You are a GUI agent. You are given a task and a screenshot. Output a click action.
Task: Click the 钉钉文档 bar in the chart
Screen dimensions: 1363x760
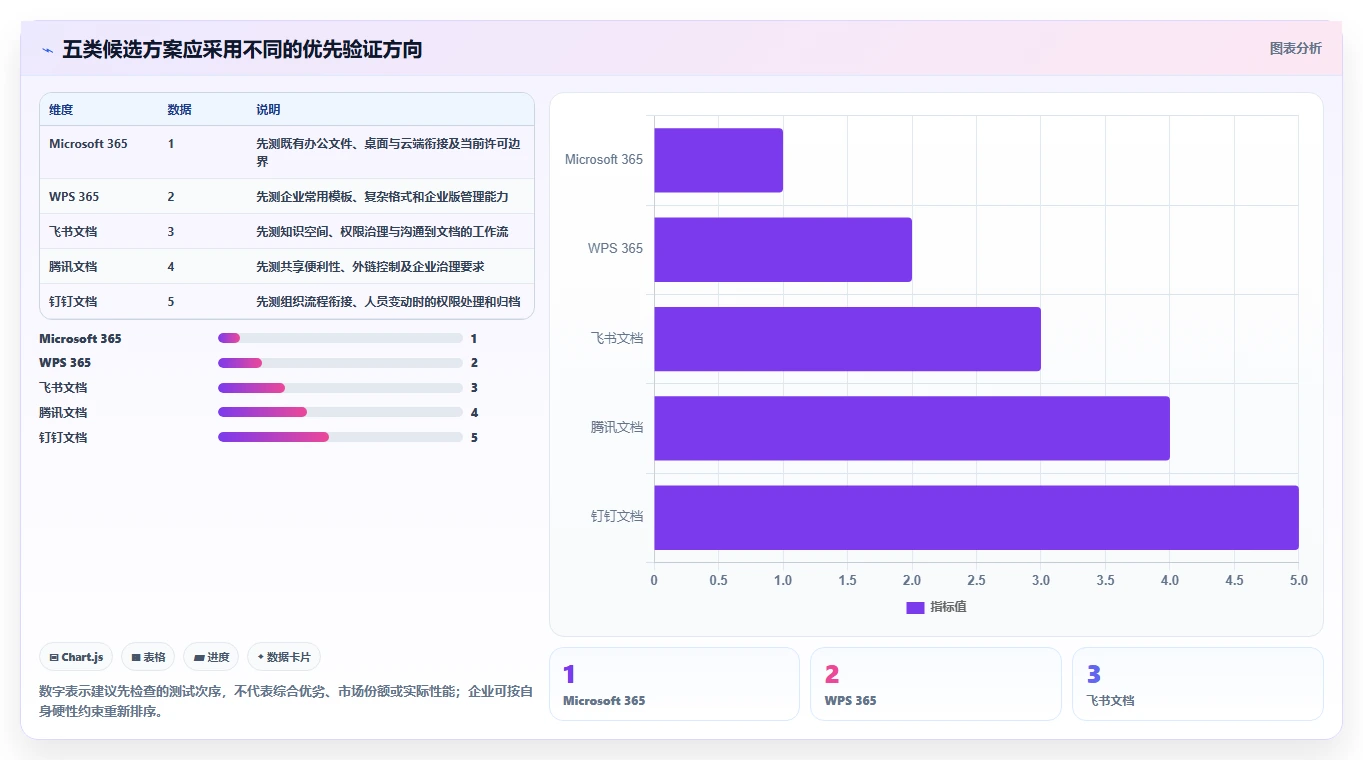click(976, 517)
